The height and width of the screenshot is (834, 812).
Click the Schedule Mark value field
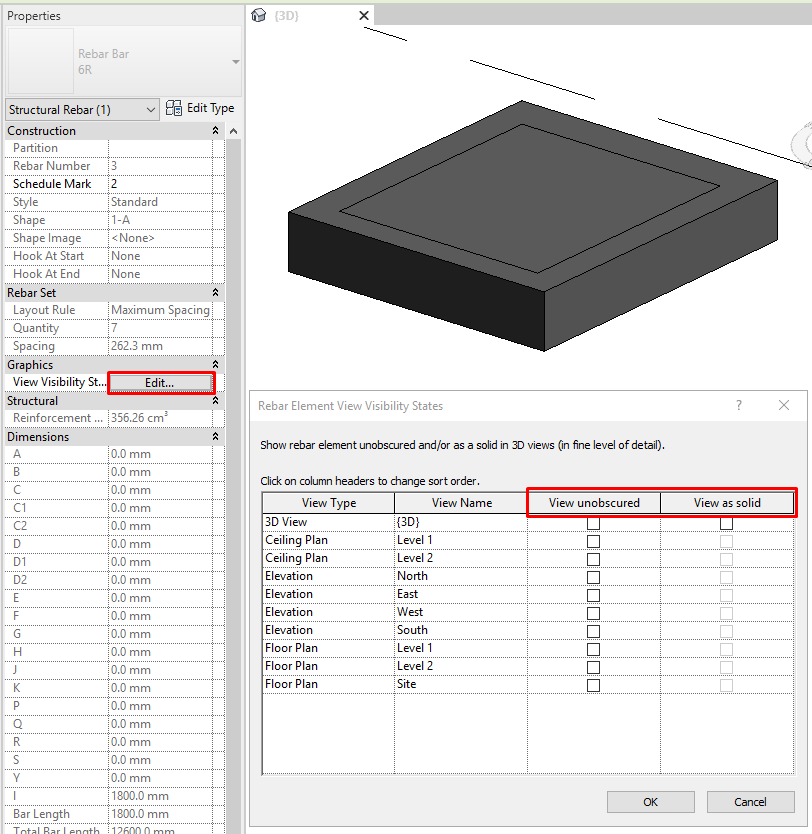pos(160,184)
